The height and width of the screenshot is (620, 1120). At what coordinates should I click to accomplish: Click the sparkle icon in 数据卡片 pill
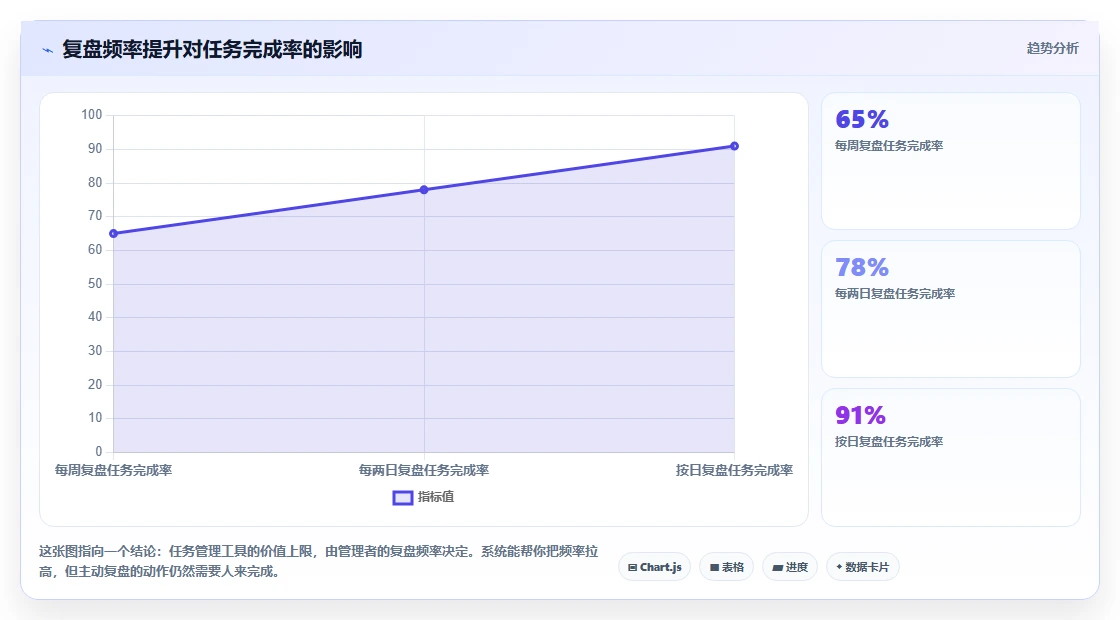839,567
